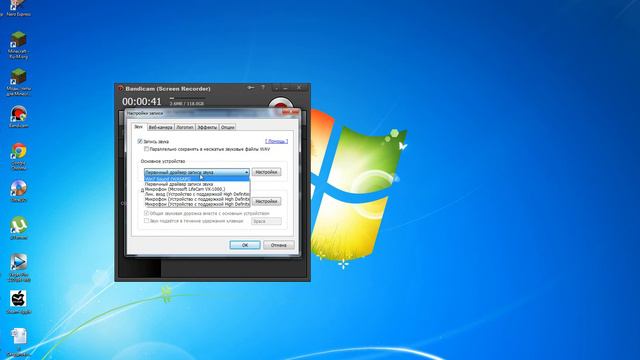
Task: Select 'Первичный драйвер записи звука' list entry
Action: [x=196, y=184]
